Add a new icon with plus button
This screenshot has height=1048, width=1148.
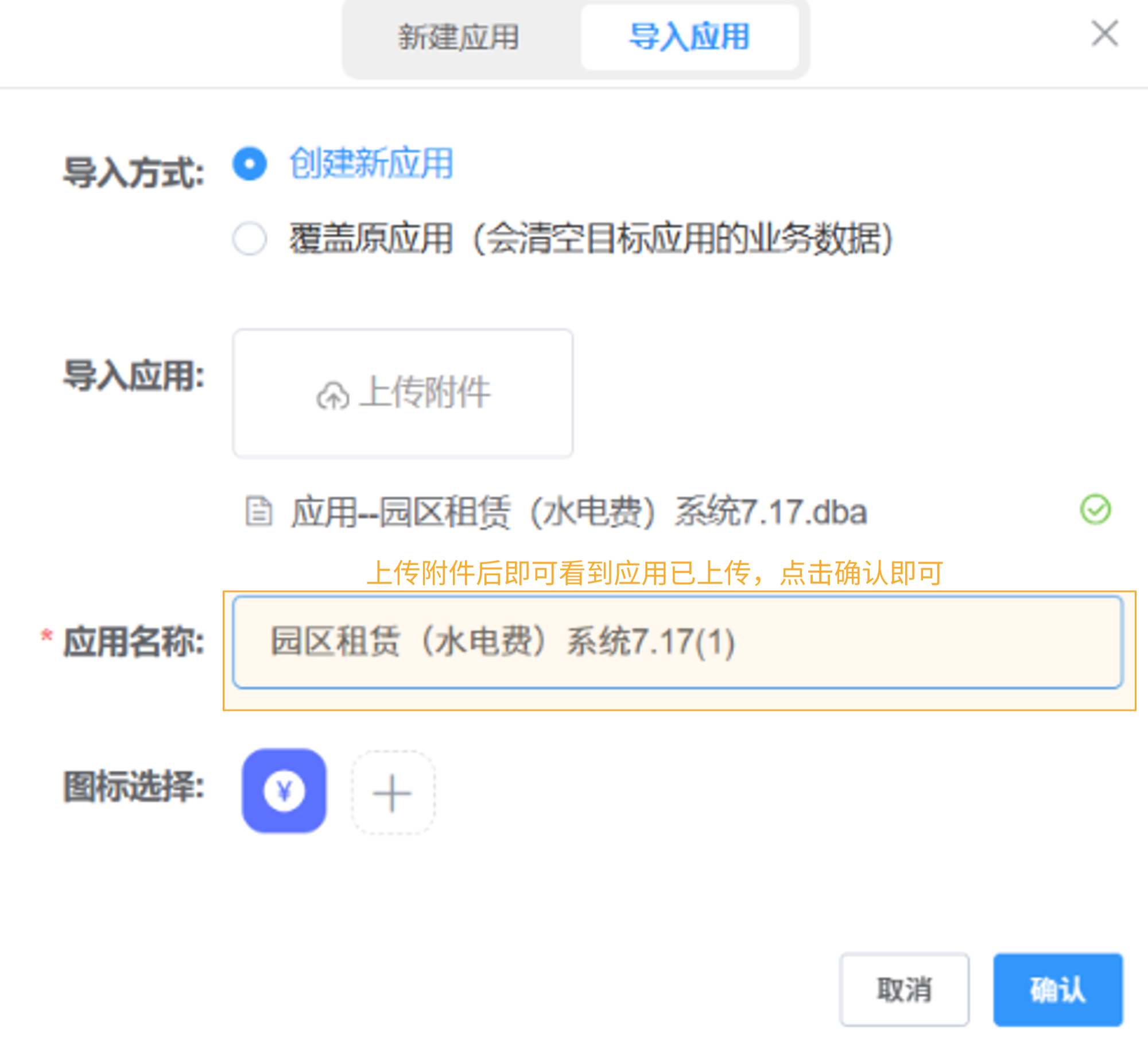click(x=393, y=792)
